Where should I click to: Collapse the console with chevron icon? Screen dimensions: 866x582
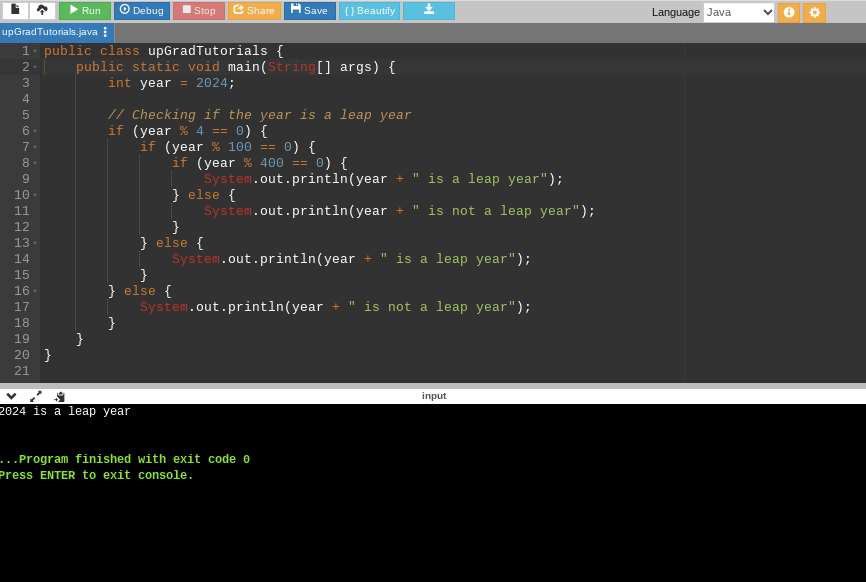11,396
